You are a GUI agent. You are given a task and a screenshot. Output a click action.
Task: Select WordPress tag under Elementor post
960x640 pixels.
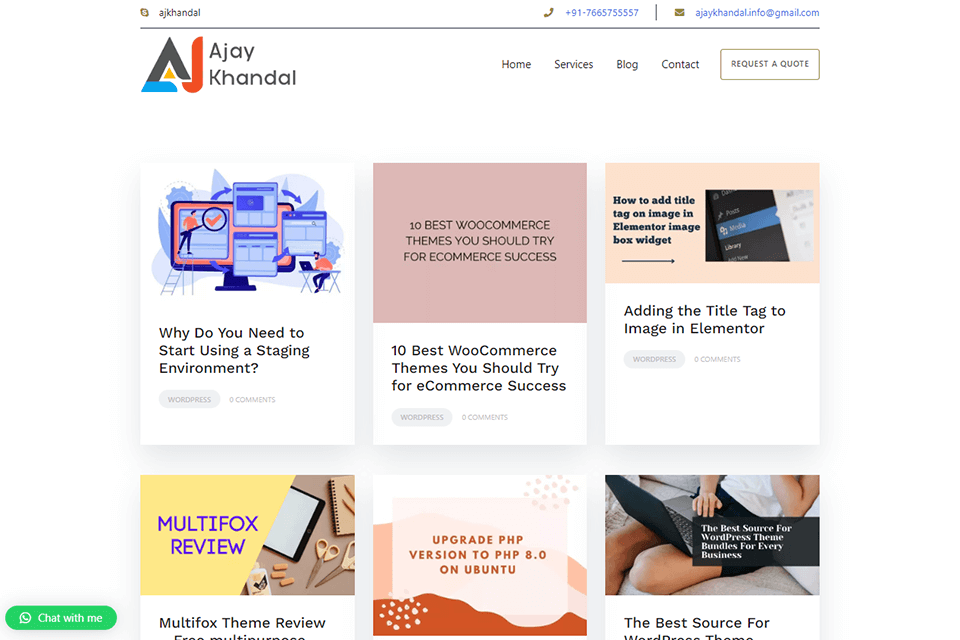point(654,360)
